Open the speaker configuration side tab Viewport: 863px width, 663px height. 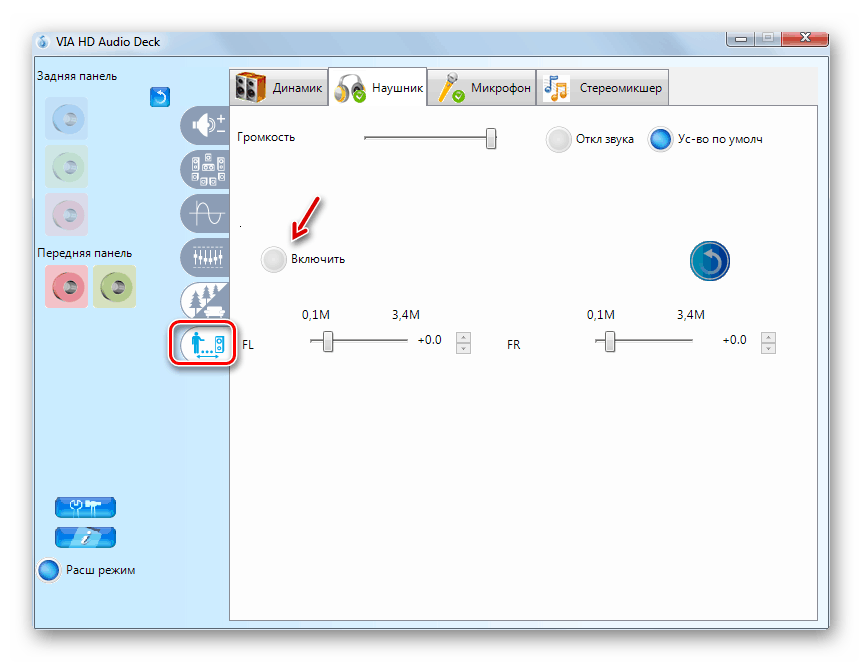pos(205,169)
